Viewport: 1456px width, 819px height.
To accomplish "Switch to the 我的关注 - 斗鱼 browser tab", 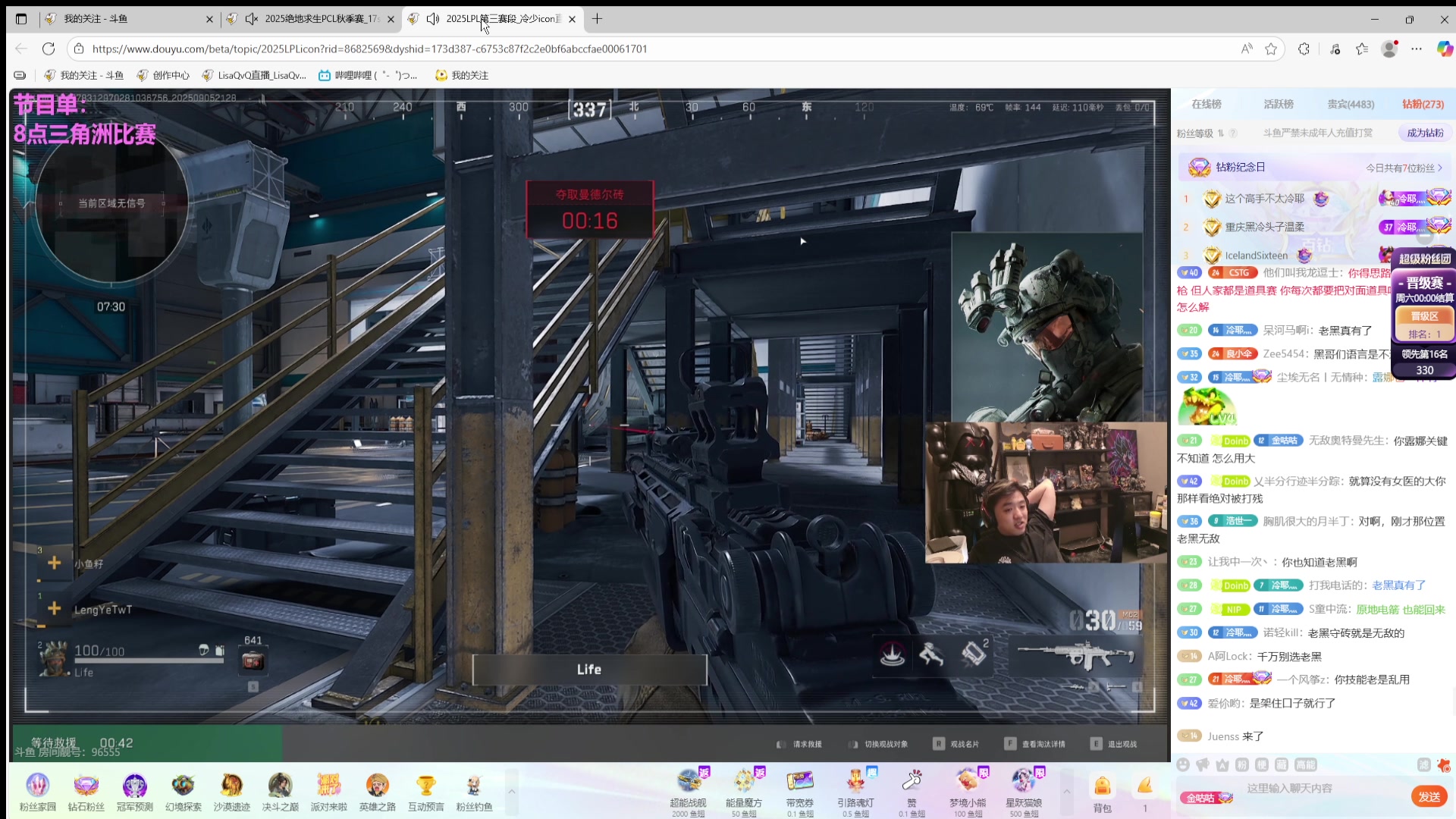I will pos(129,19).
